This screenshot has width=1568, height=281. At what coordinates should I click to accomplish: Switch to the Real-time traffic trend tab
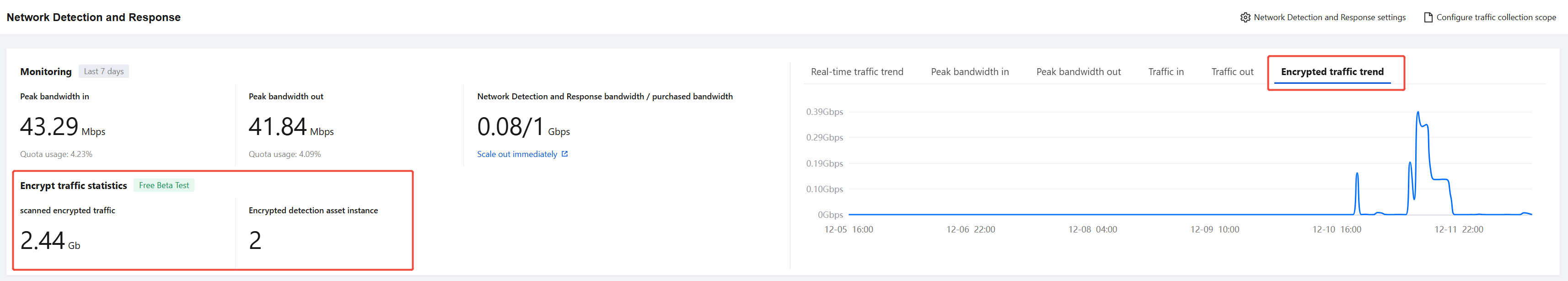(x=856, y=72)
